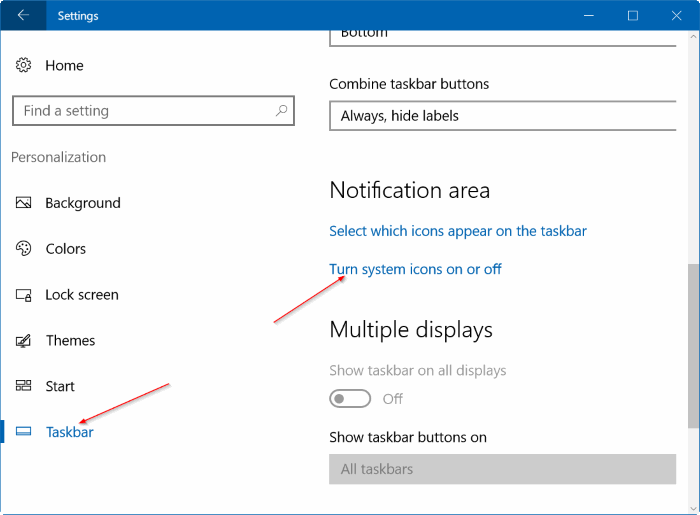The image size is (700, 515).
Task: Open Select which icons appear on the taskbar
Action: click(x=458, y=231)
